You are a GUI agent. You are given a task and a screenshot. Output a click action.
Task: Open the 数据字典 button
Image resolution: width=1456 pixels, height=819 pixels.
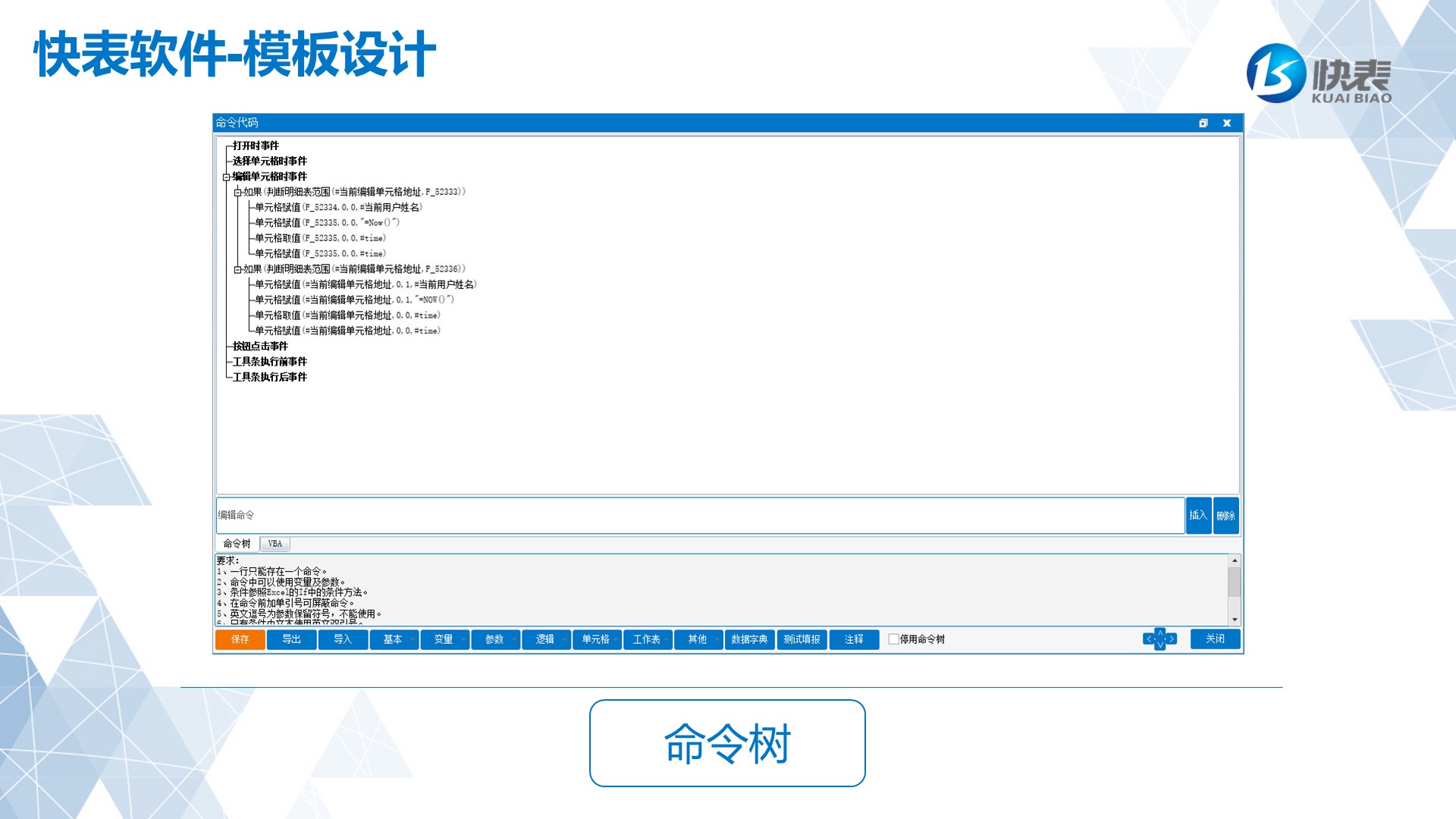pos(749,640)
